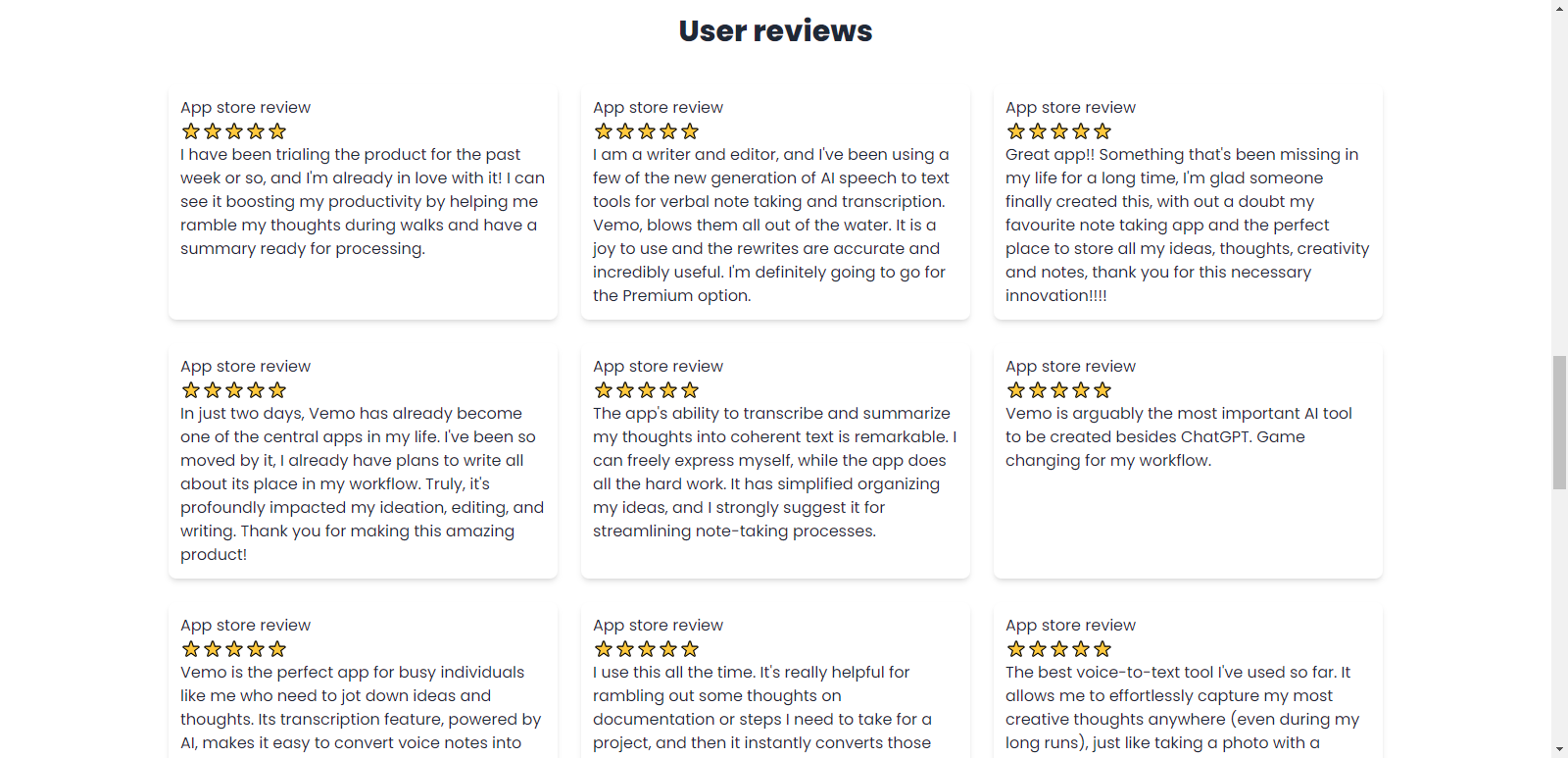Click the vertical scrollbar thumb
This screenshot has height=758, width=1568.
(1559, 423)
